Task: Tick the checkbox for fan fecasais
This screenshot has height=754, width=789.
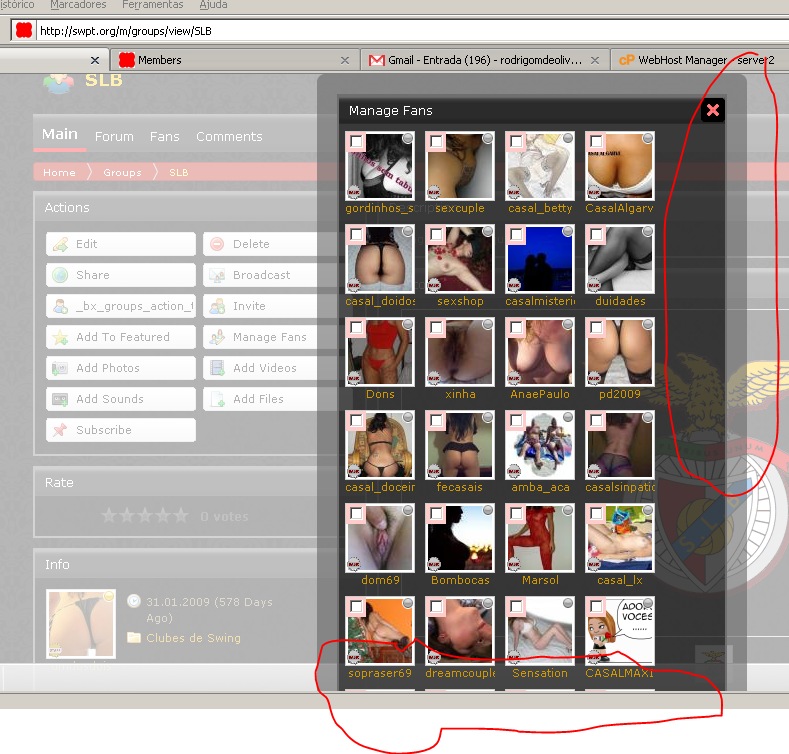Action: [436, 420]
